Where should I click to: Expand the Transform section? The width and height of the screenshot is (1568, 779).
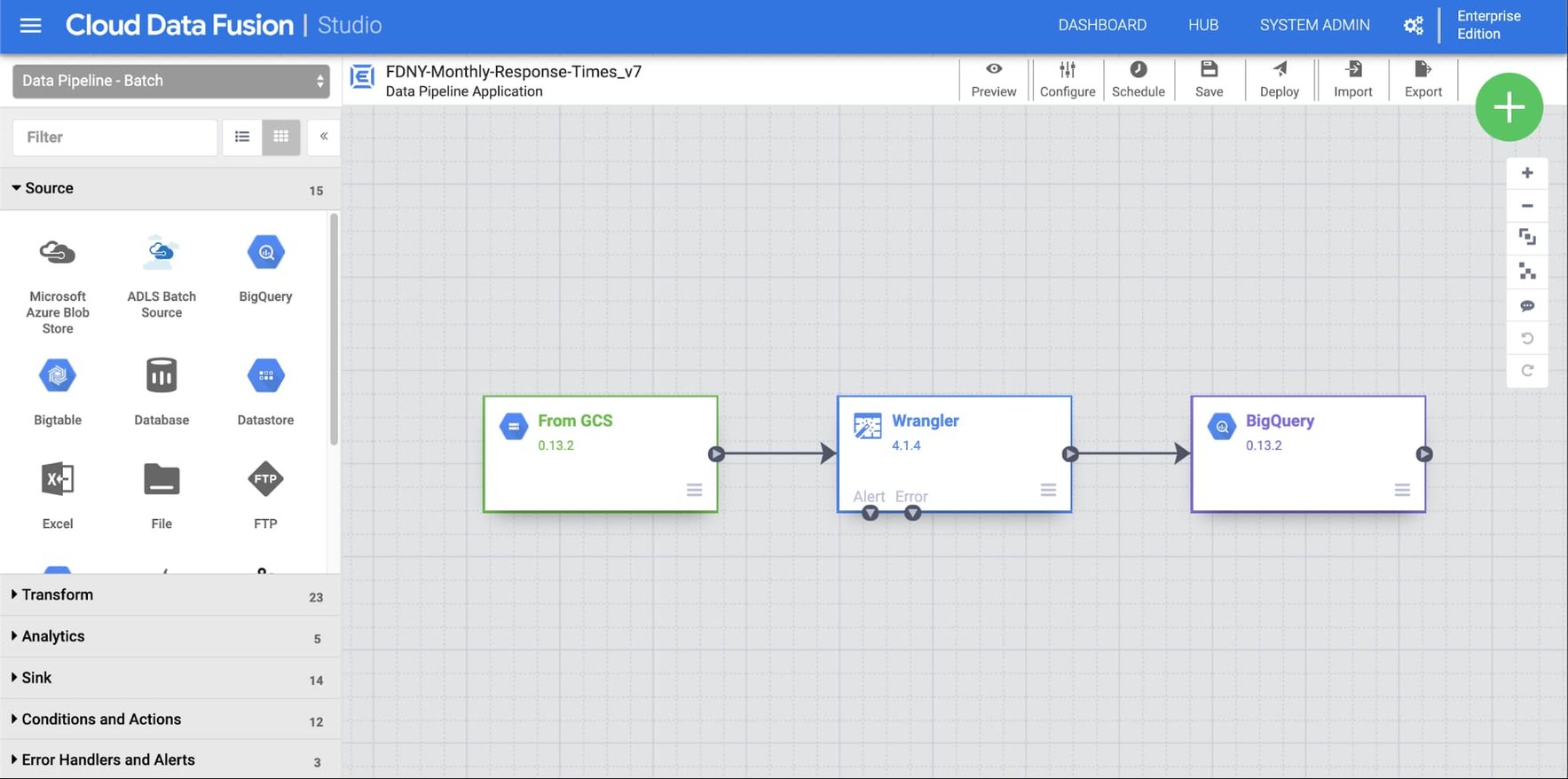pyautogui.click(x=170, y=594)
